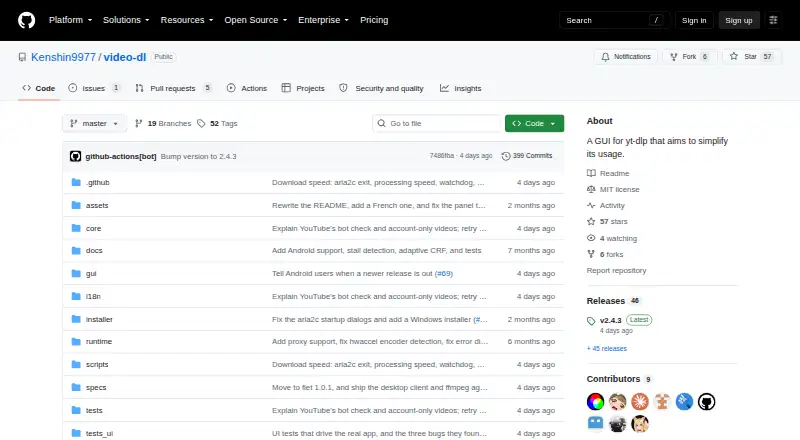Click the core folder icon

point(76,228)
